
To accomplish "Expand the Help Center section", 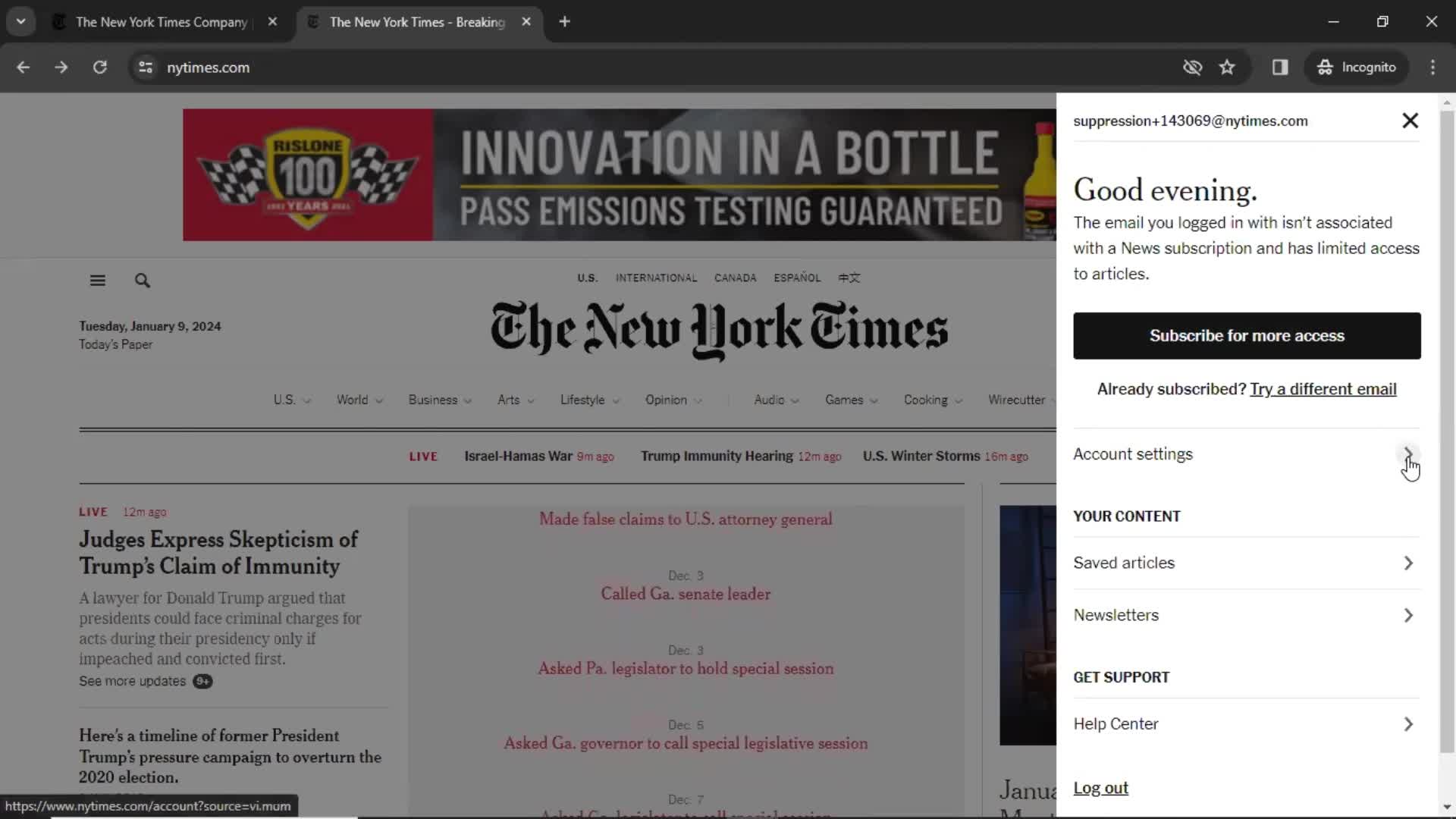I will click(1408, 723).
